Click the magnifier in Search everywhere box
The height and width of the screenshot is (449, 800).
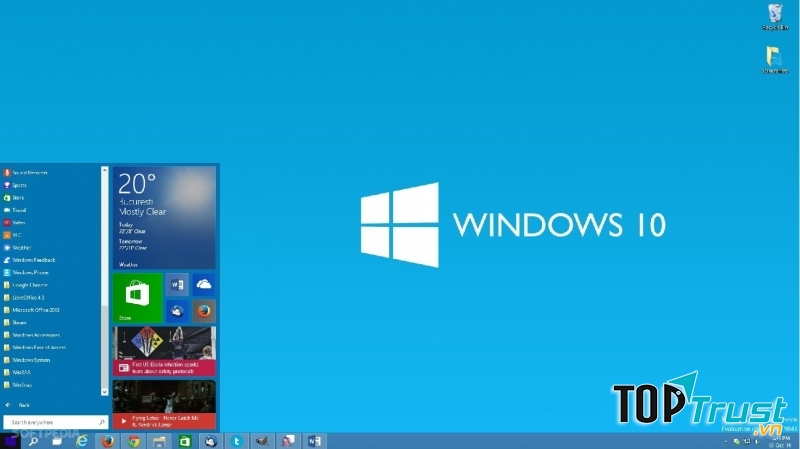(102, 422)
